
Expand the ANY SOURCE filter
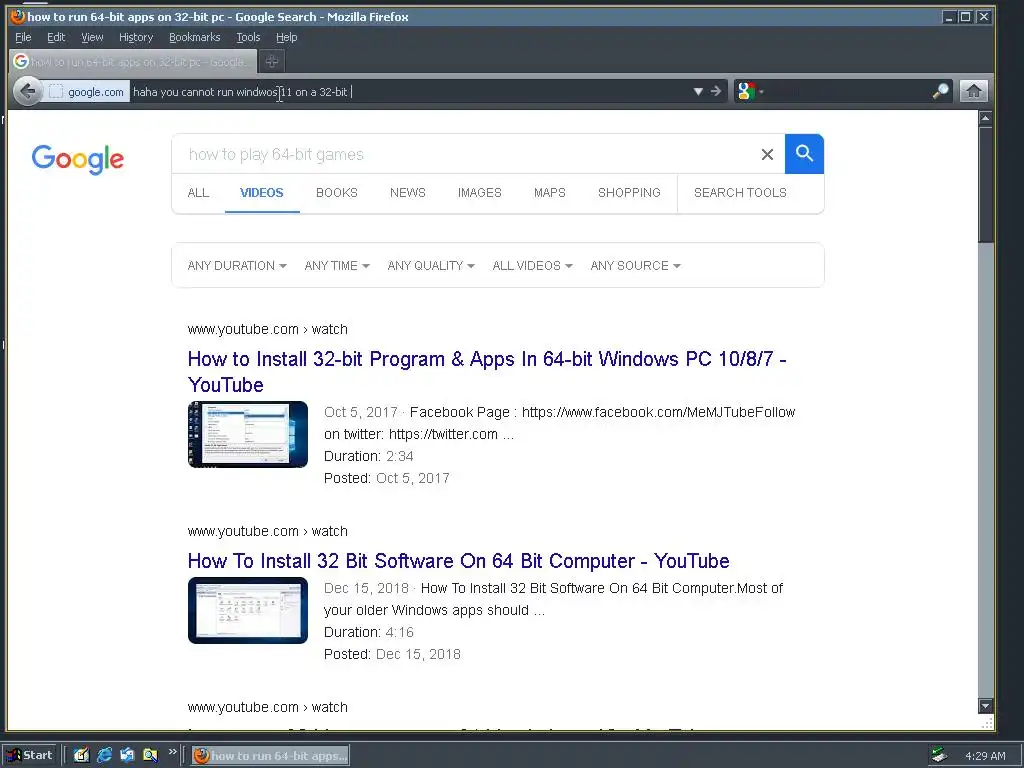(x=635, y=266)
